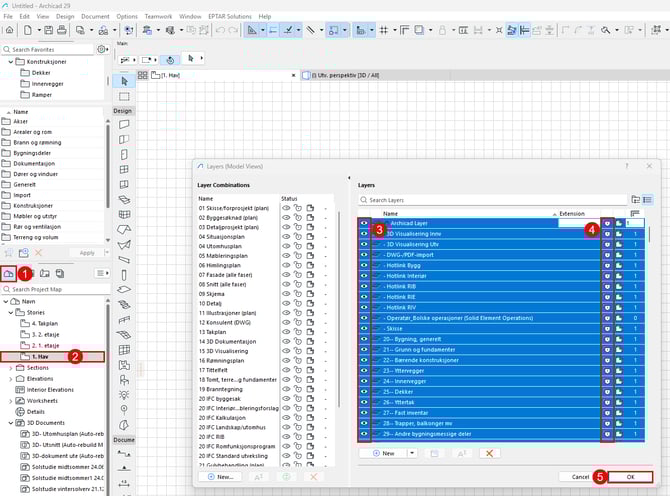The width and height of the screenshot is (670, 496).
Task: Expand the Sections tree node
Action: click(10, 368)
